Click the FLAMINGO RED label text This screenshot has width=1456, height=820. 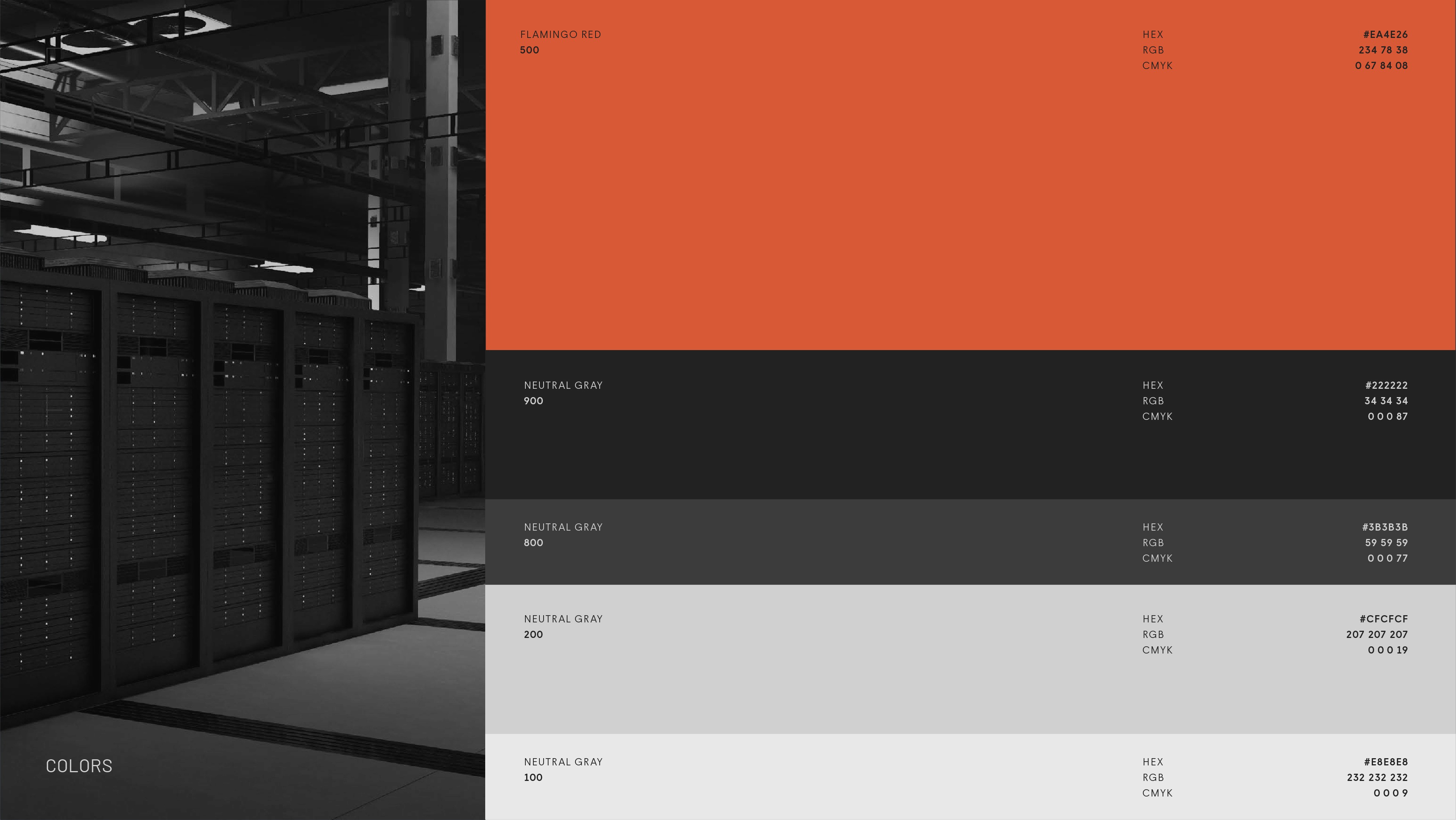560,35
